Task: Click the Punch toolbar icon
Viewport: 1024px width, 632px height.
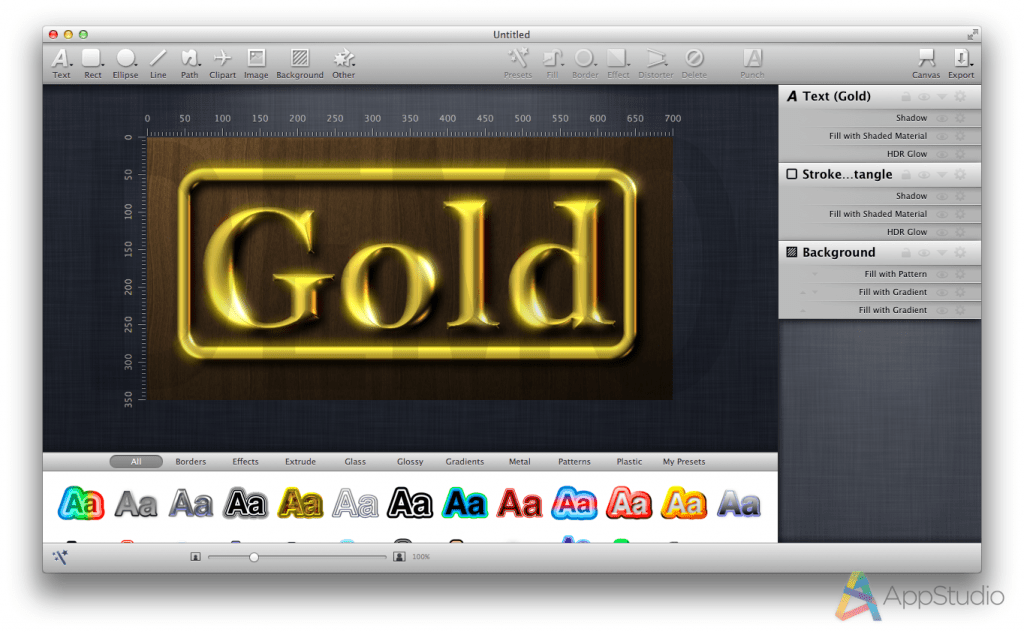Action: [752, 64]
